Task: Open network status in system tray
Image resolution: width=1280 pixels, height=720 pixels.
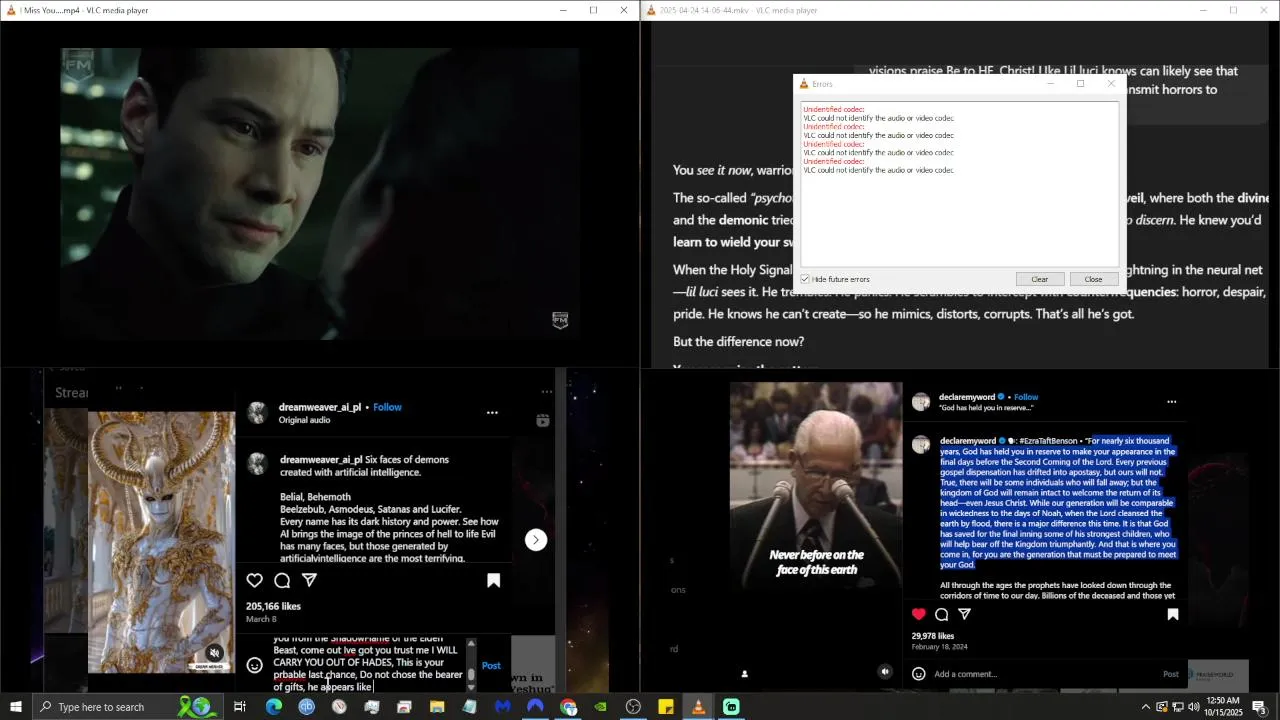Action: click(1177, 707)
